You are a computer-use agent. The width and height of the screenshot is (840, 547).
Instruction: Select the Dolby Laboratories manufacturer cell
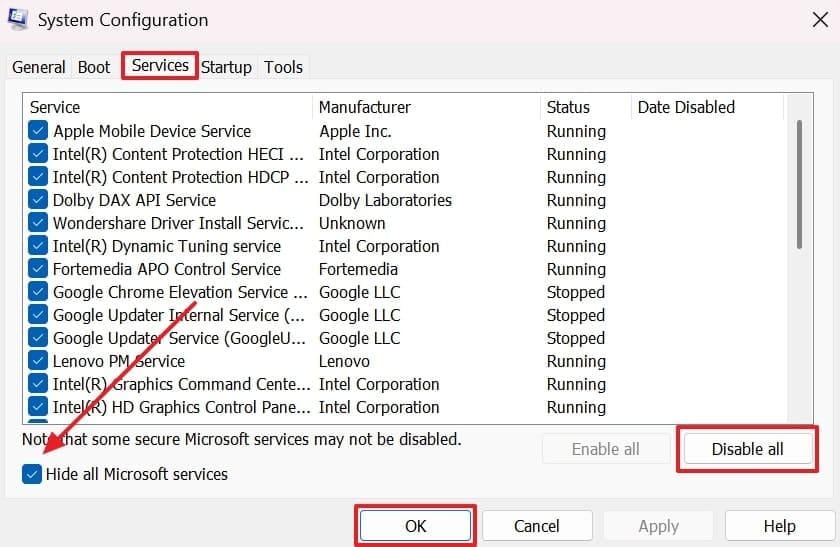tap(386, 200)
